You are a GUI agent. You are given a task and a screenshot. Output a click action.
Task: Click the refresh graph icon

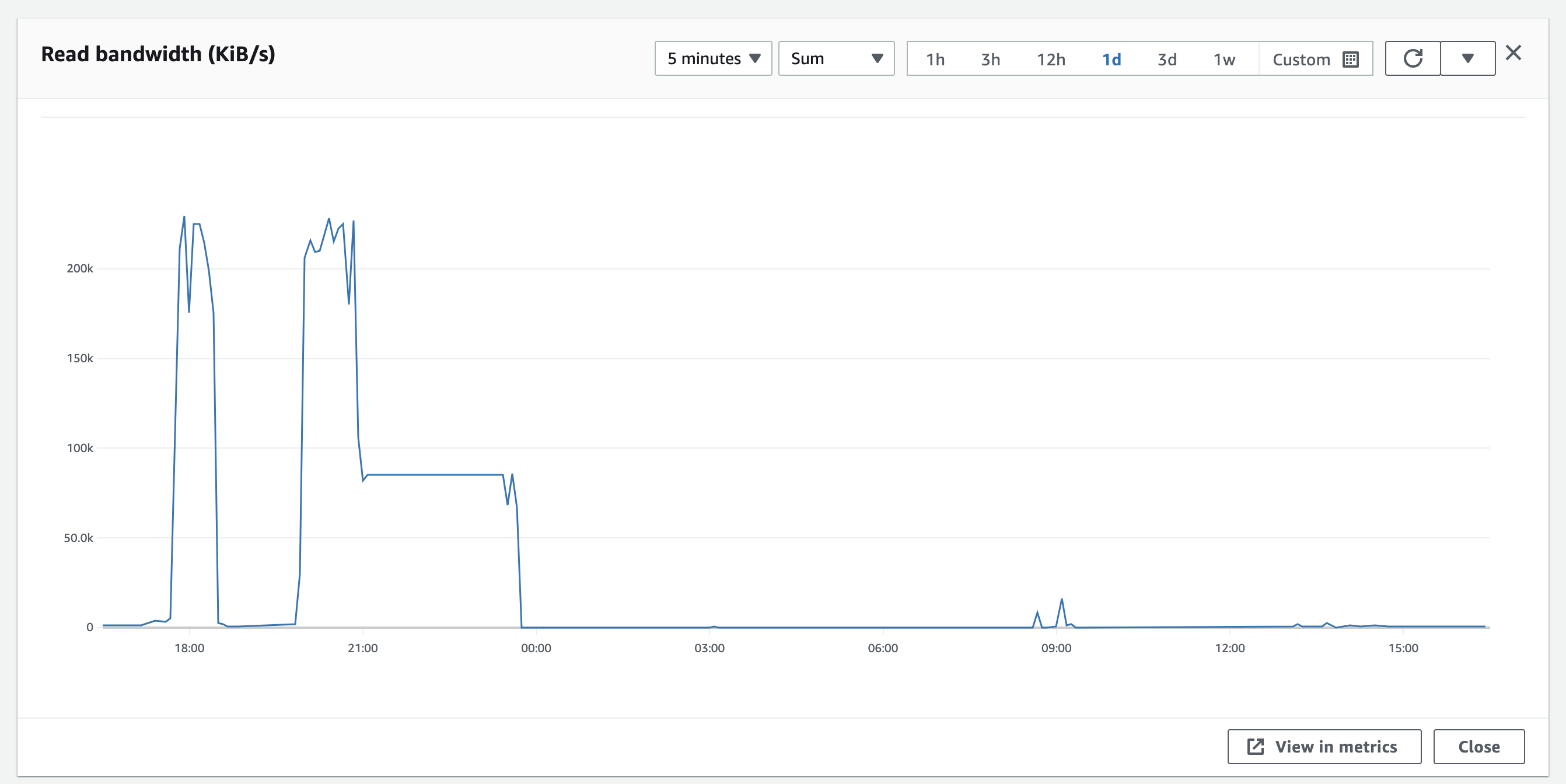[1412, 58]
